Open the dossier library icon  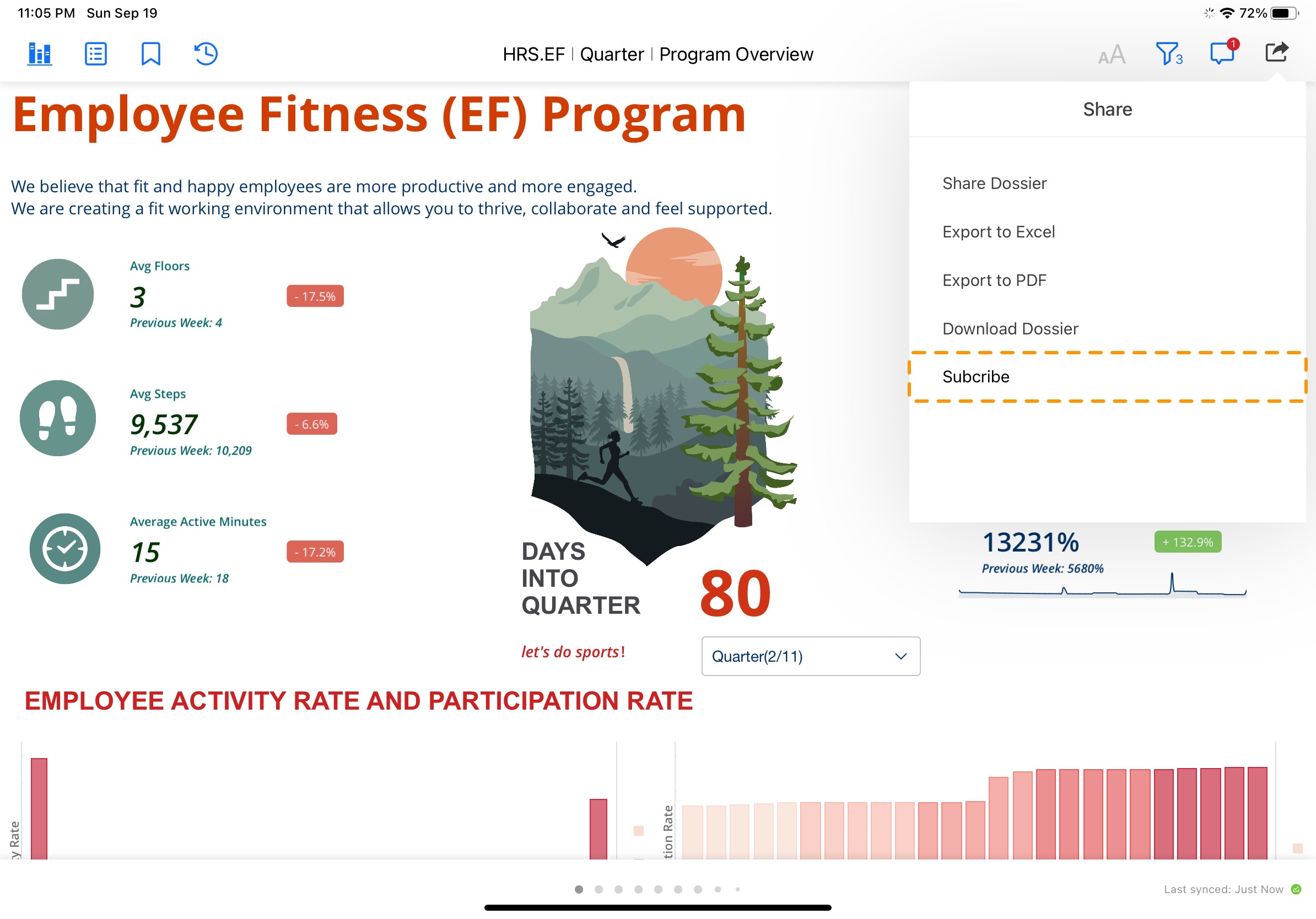pos(40,54)
